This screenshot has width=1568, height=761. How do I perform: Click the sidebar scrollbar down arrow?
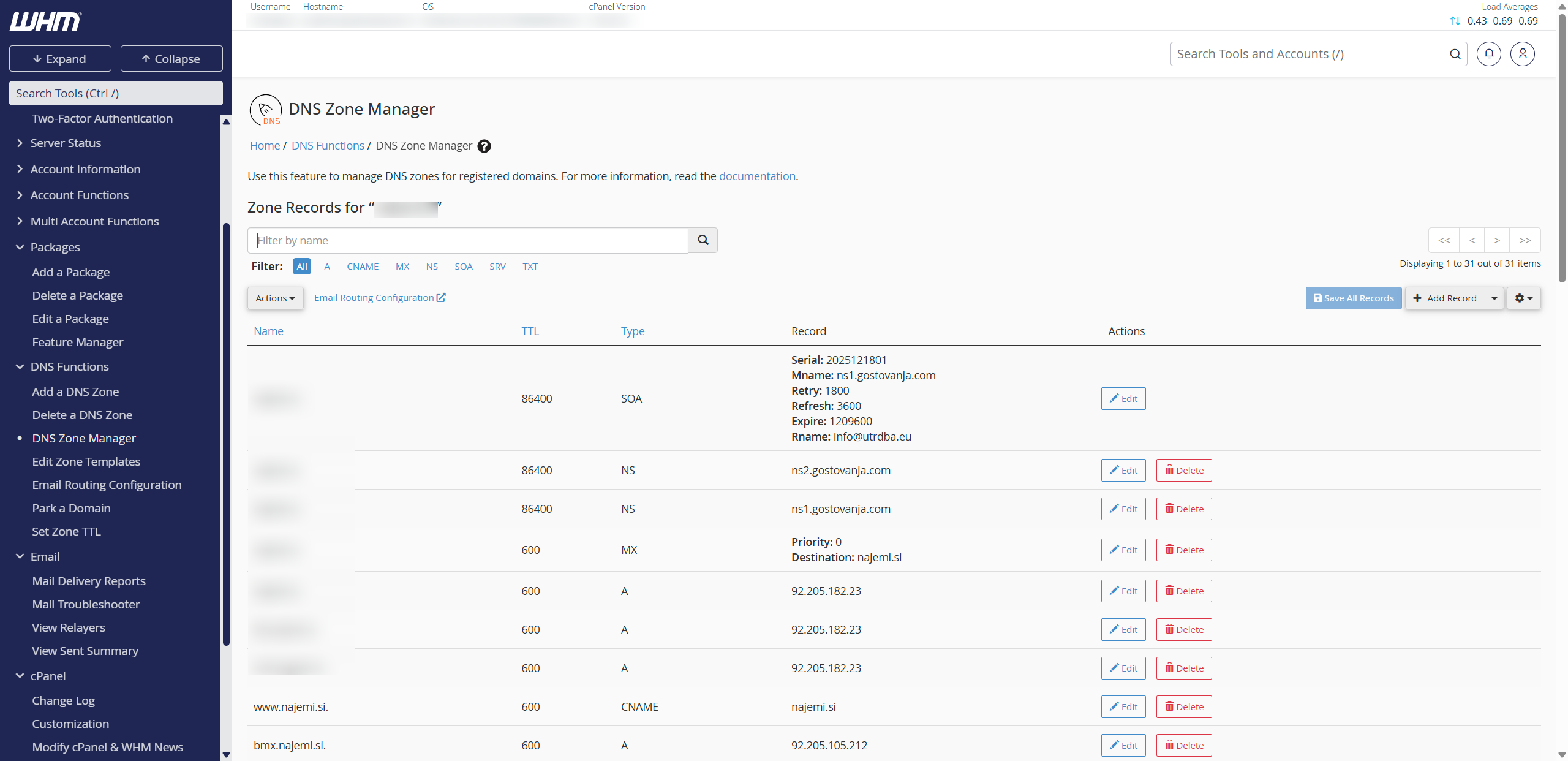click(x=226, y=754)
